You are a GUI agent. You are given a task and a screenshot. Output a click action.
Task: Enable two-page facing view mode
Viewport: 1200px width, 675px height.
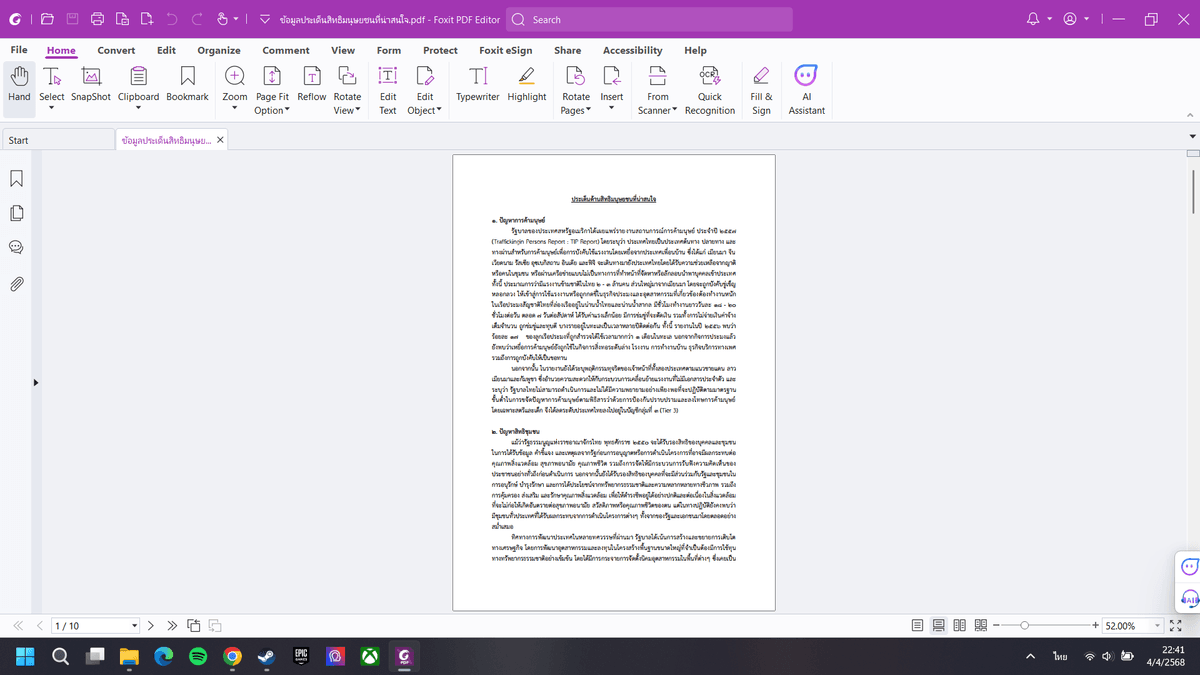tap(960, 625)
